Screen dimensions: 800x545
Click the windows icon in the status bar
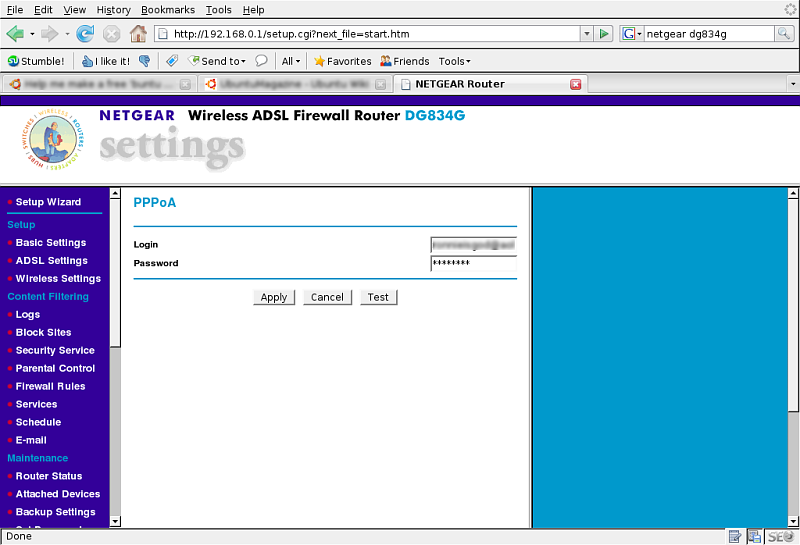(x=755, y=536)
